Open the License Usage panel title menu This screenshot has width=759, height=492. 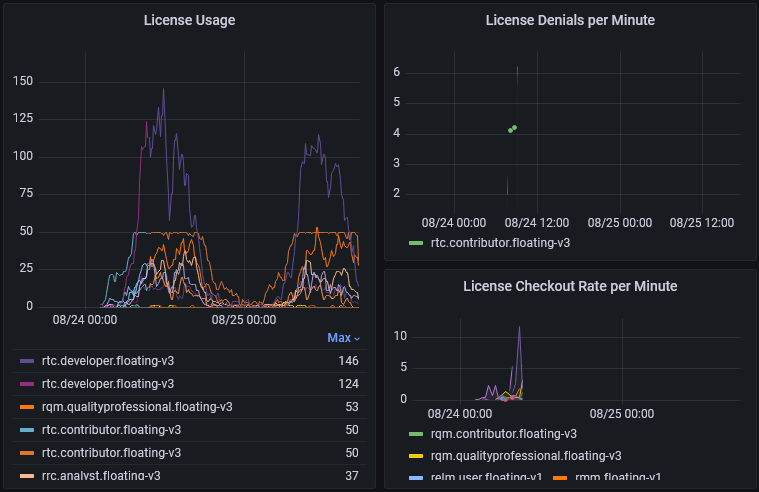(x=189, y=20)
